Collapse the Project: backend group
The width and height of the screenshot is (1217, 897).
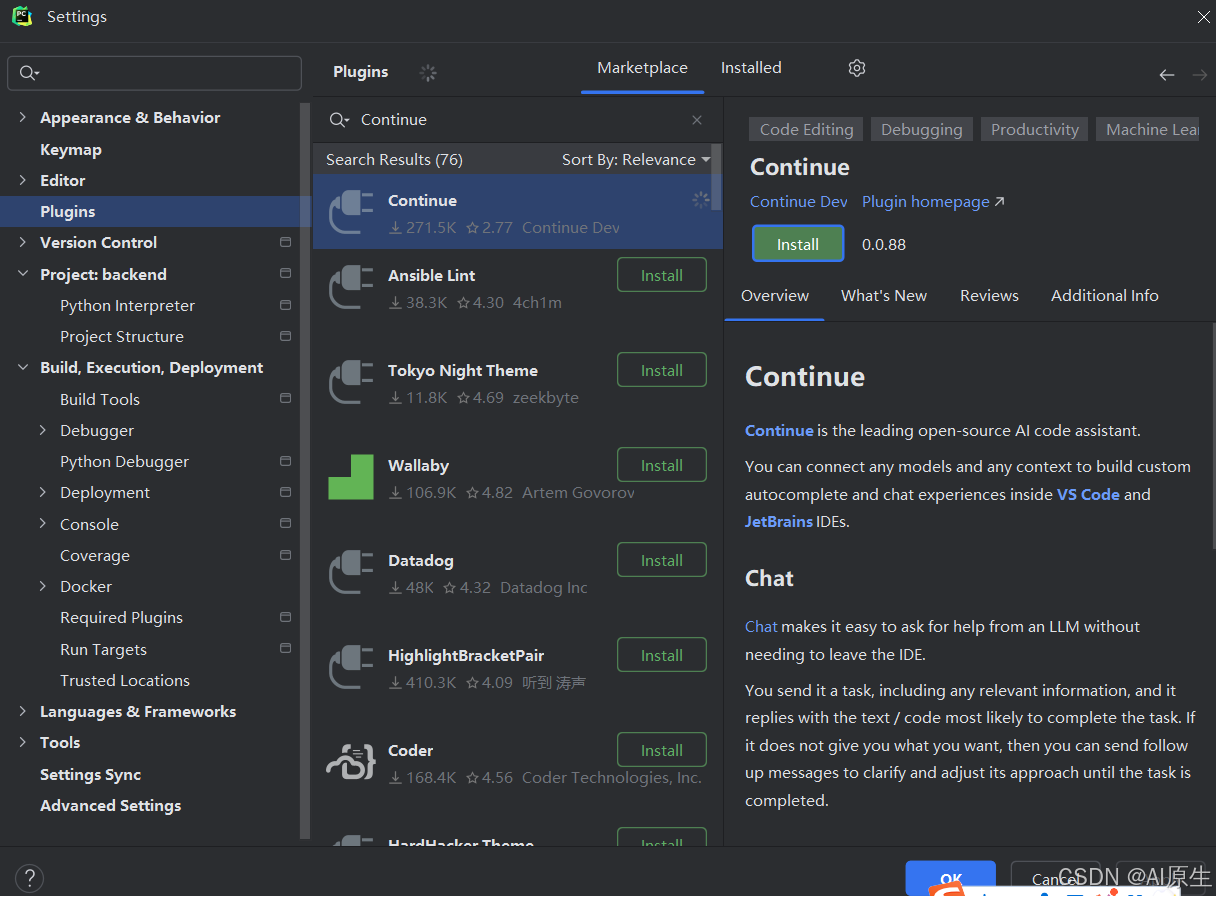[x=23, y=274]
